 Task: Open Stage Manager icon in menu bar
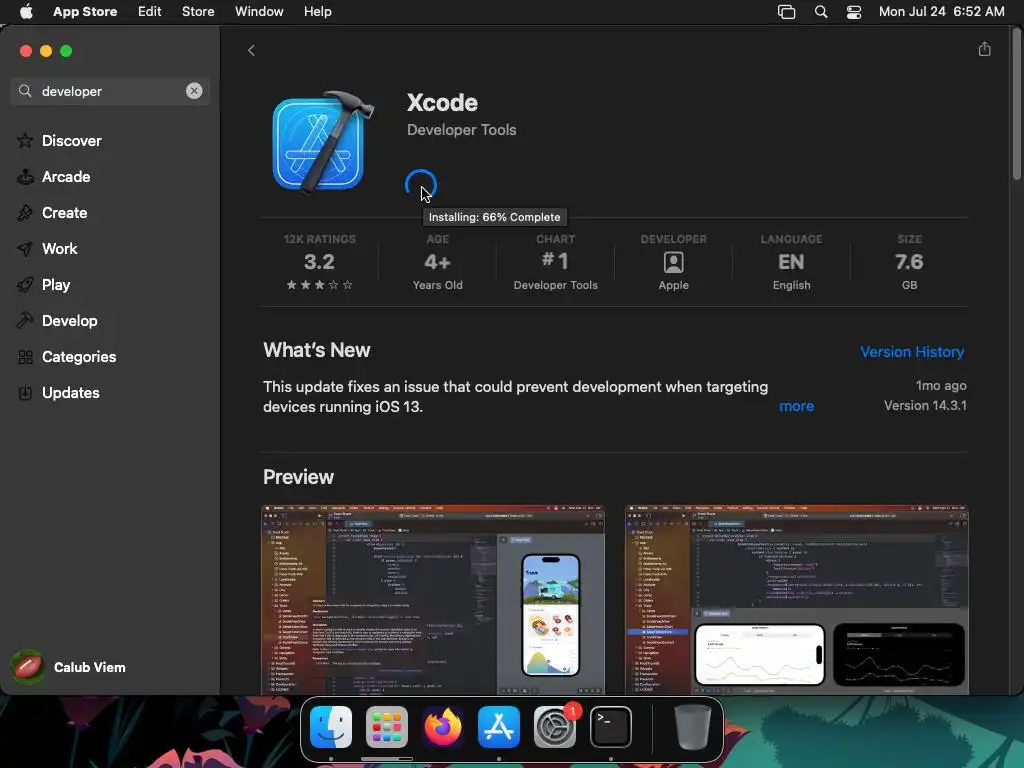[786, 12]
